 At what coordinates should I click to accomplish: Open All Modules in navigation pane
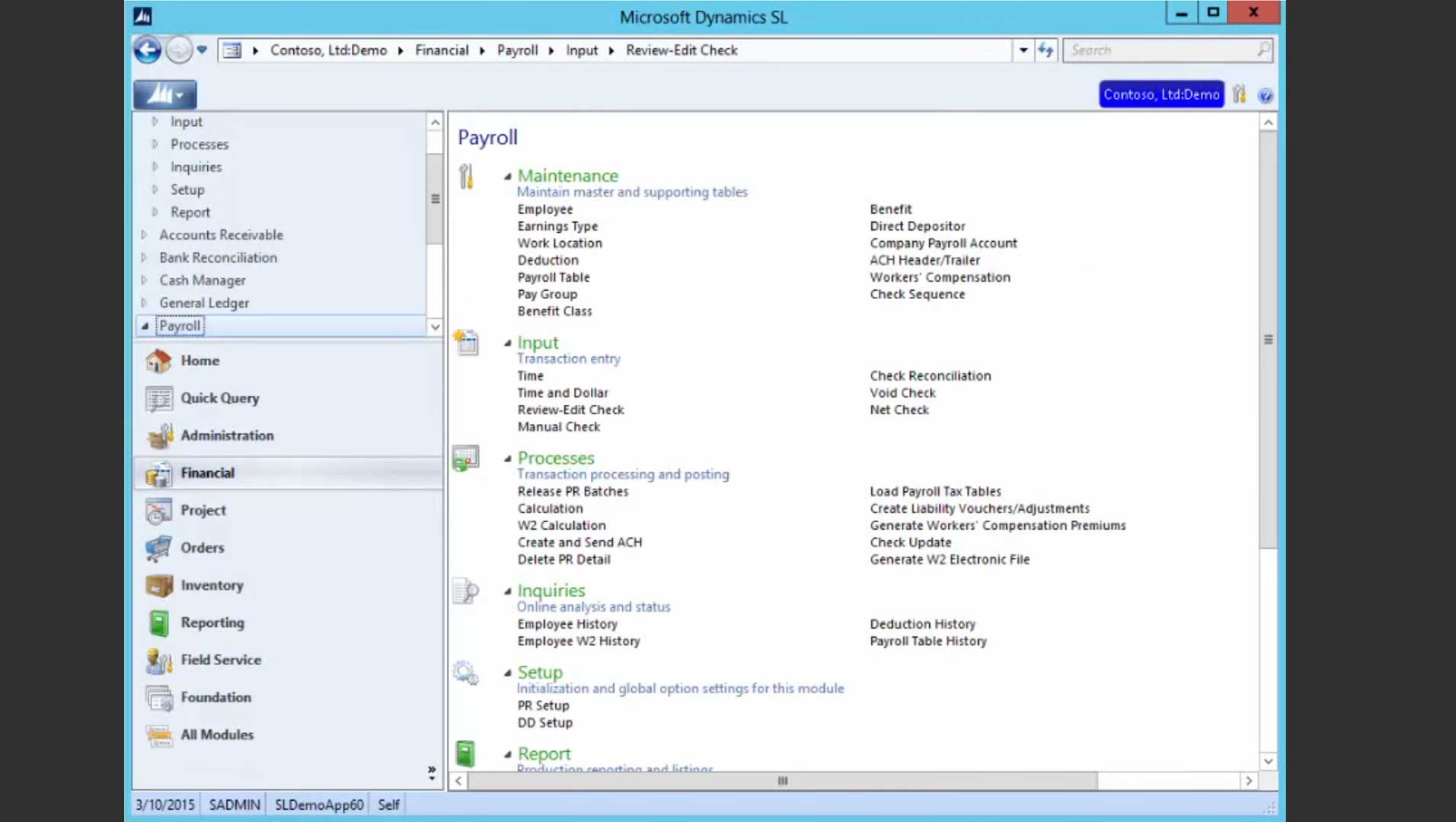click(216, 734)
